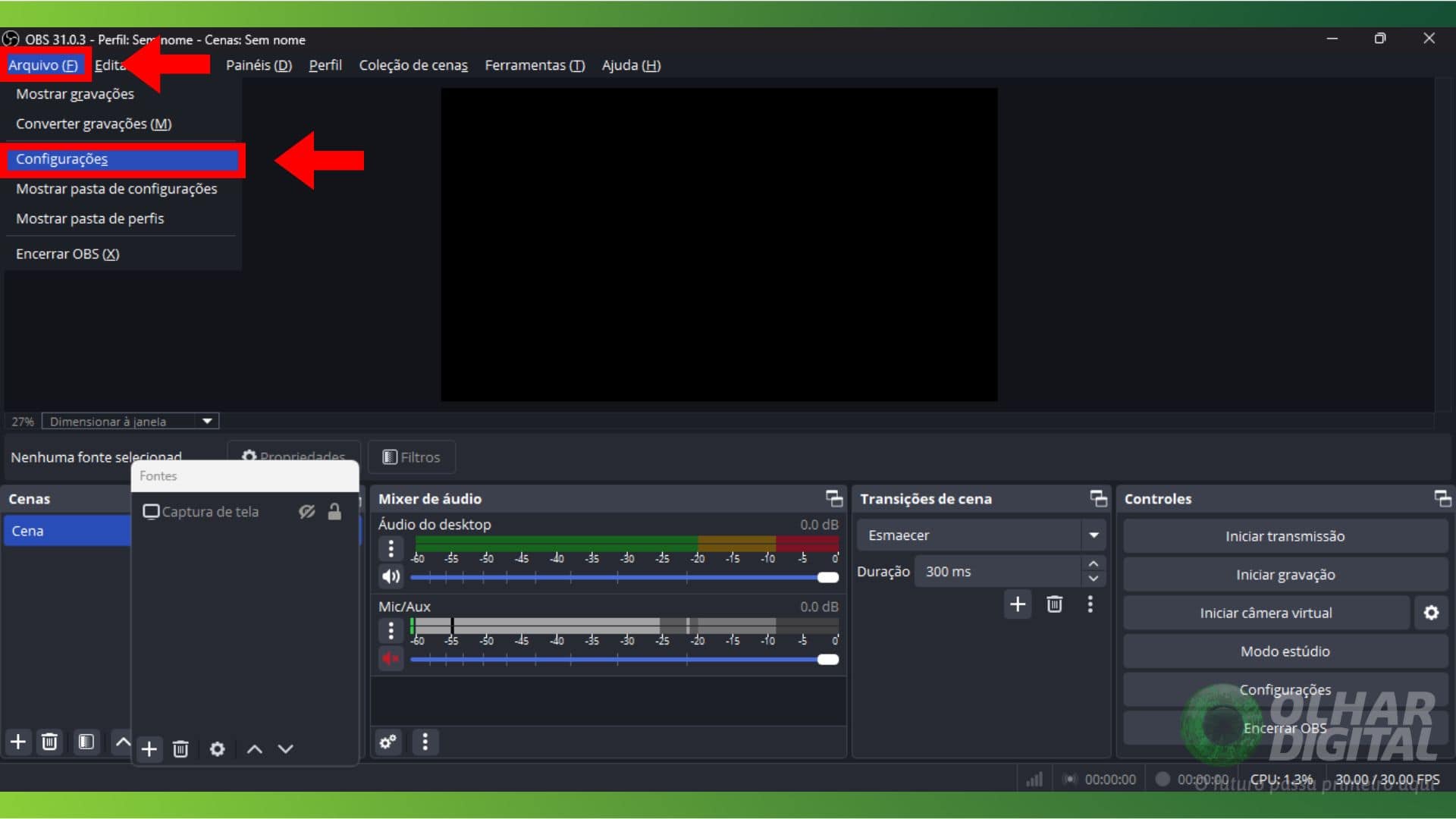Viewport: 1456px width, 819px height.
Task: Expand the Dimensionar à janela dropdown
Action: (207, 421)
